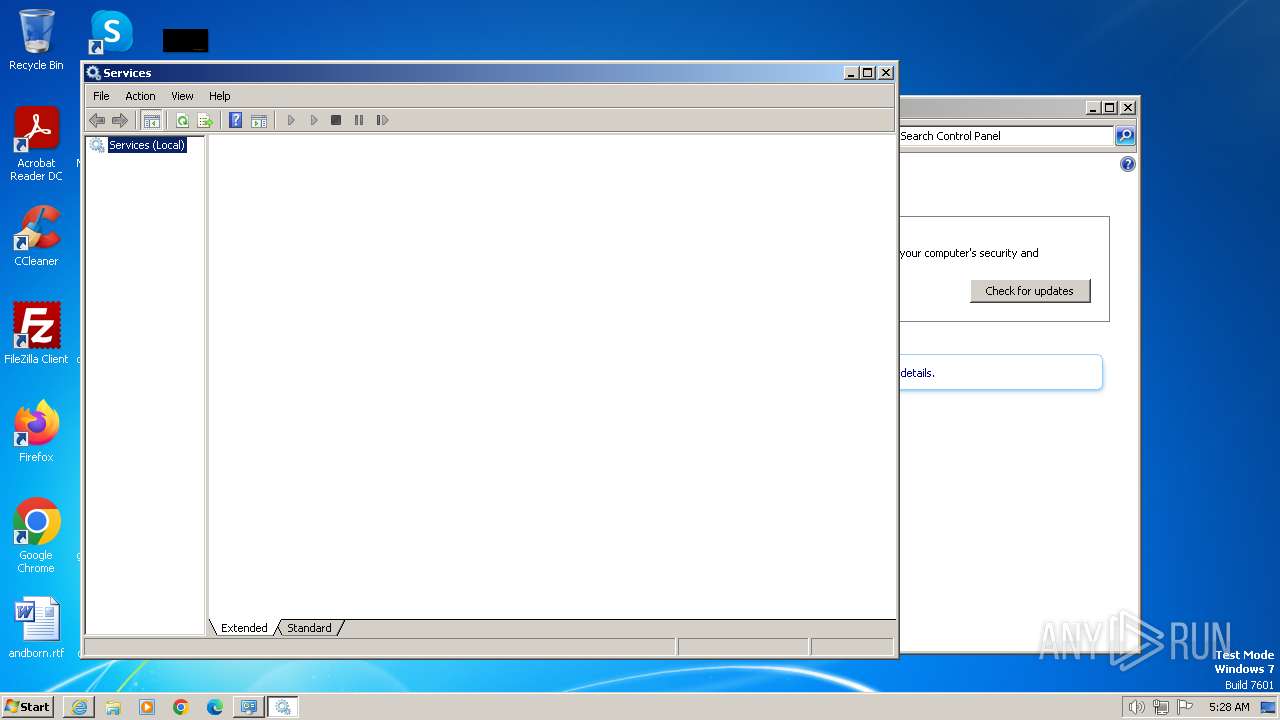Open the File menu in Services

pos(101,96)
